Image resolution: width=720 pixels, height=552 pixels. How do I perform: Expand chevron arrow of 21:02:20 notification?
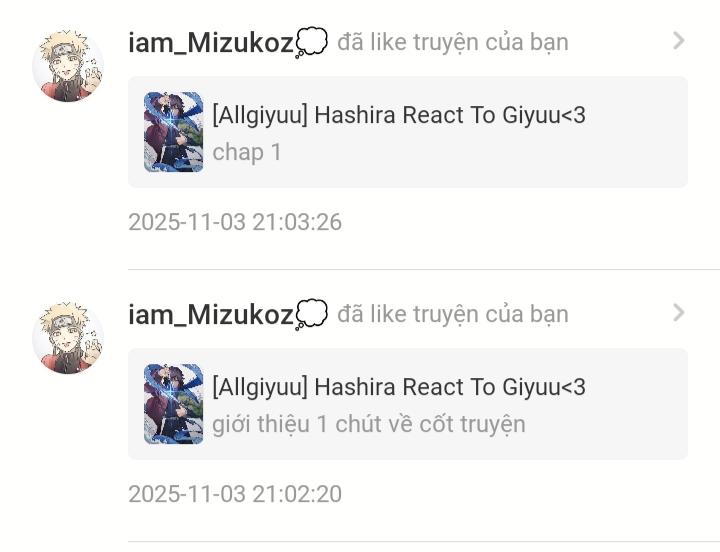tap(679, 313)
